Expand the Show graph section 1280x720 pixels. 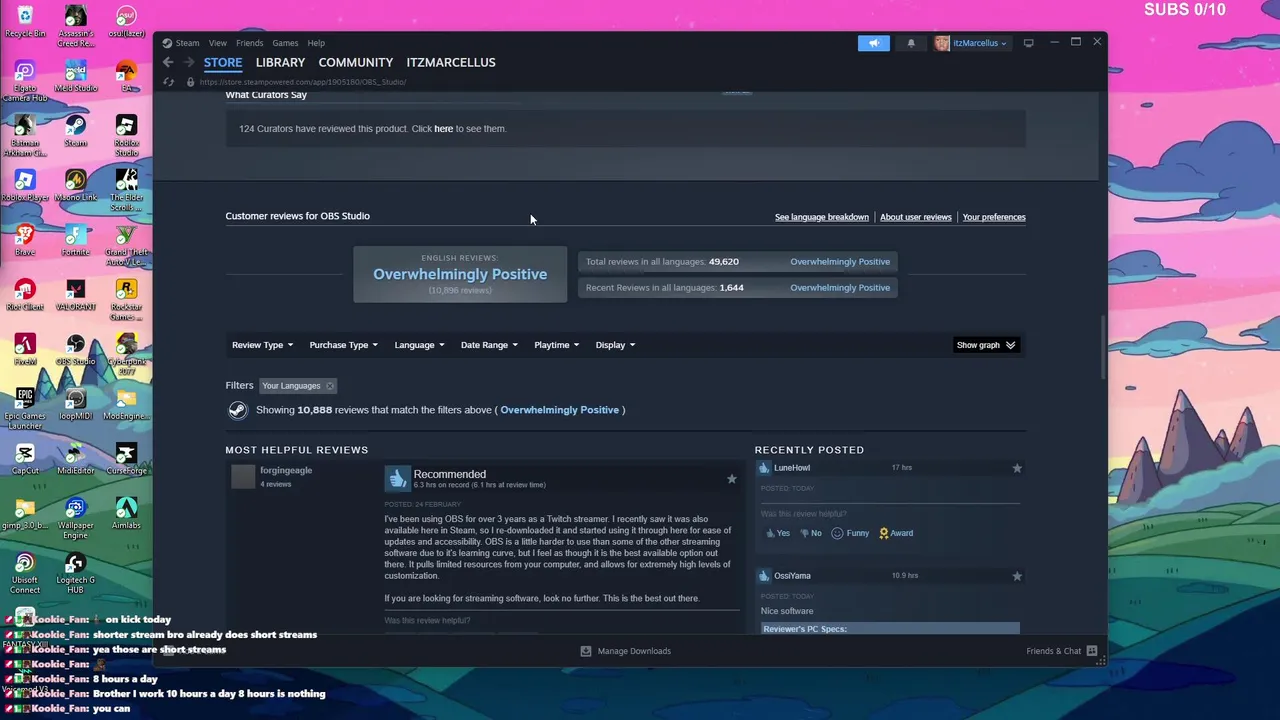pos(986,345)
